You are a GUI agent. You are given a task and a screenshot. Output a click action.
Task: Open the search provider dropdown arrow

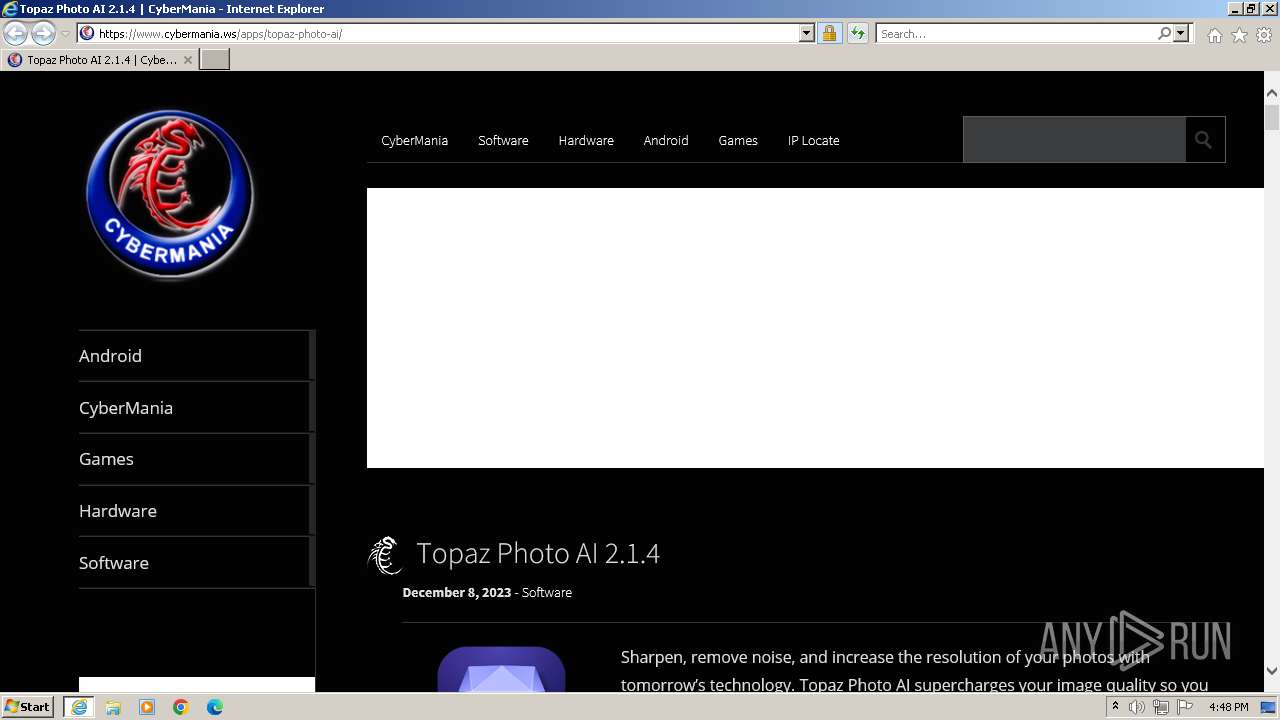click(1181, 33)
